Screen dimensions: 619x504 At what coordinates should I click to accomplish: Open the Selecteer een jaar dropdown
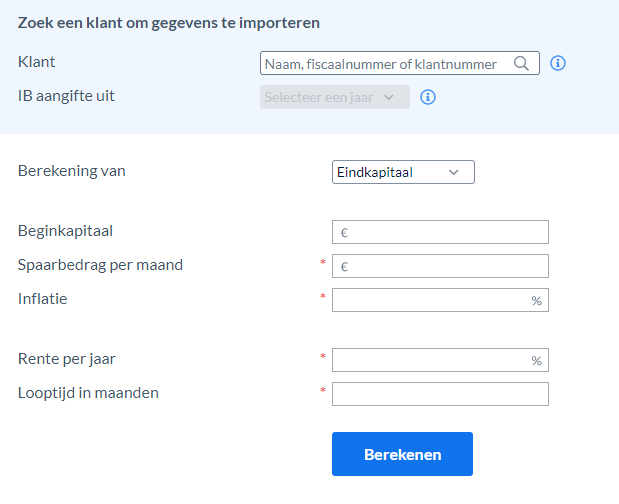pos(335,97)
